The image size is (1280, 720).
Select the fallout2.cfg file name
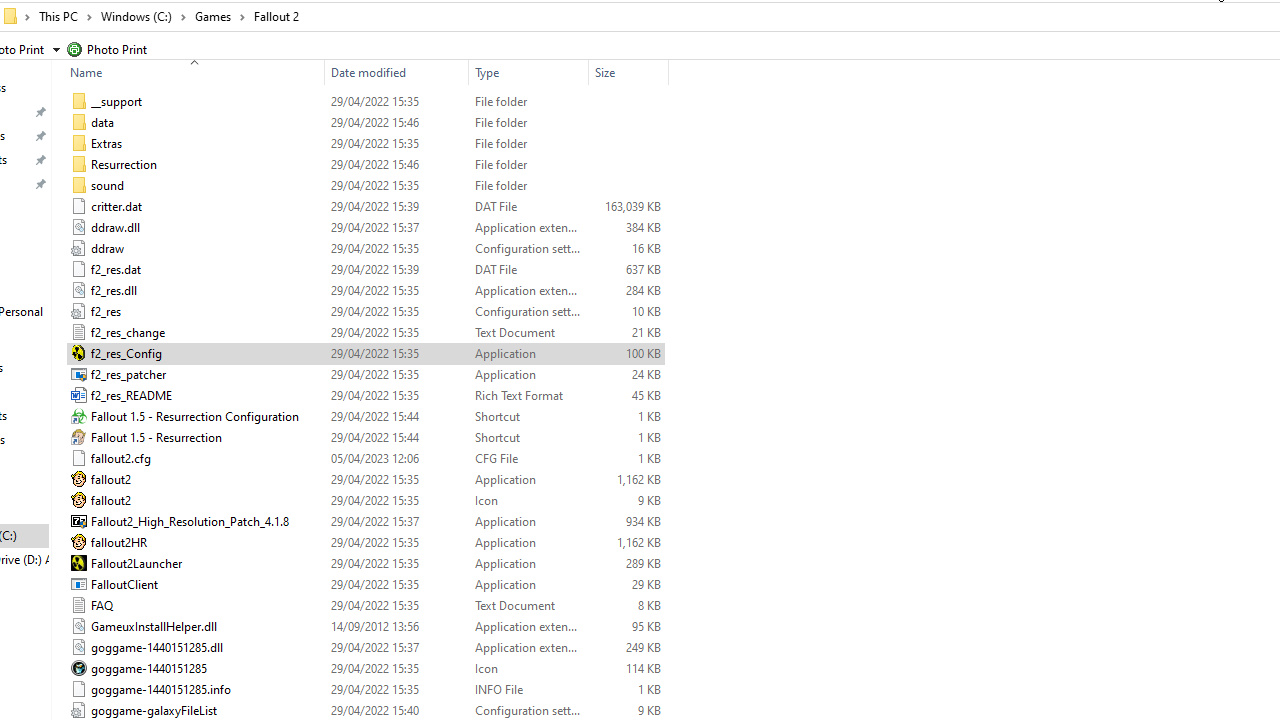pyautogui.click(x=121, y=458)
